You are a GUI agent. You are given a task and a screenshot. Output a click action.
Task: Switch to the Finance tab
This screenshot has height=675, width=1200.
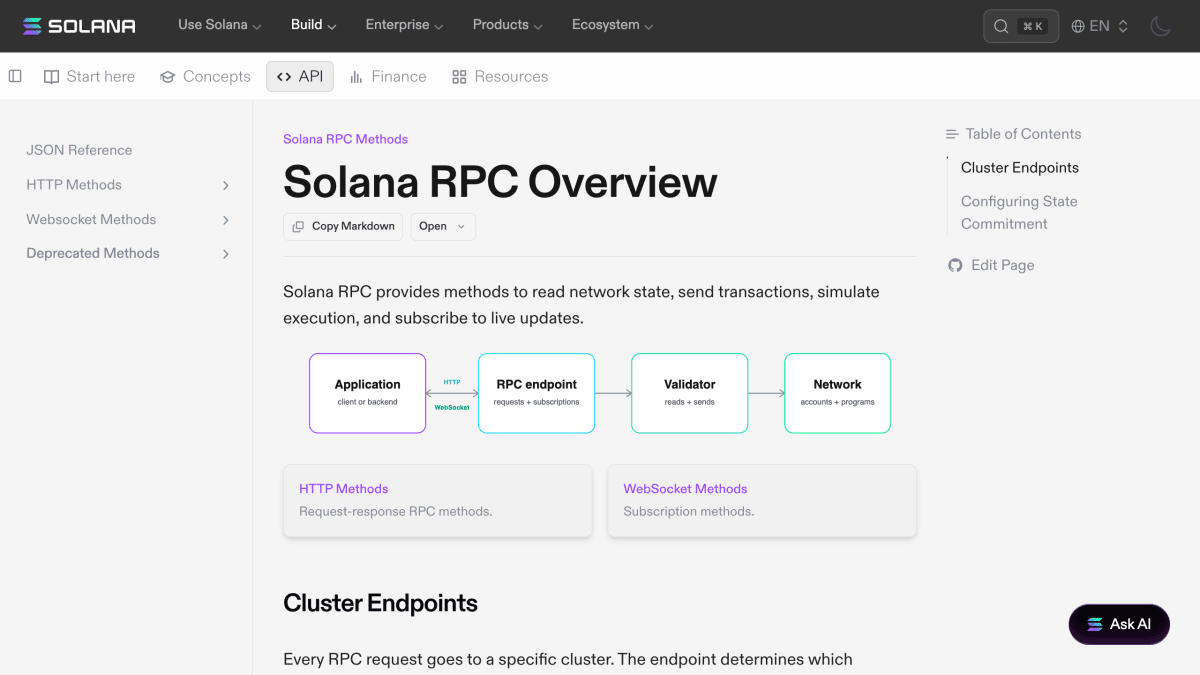(x=388, y=76)
